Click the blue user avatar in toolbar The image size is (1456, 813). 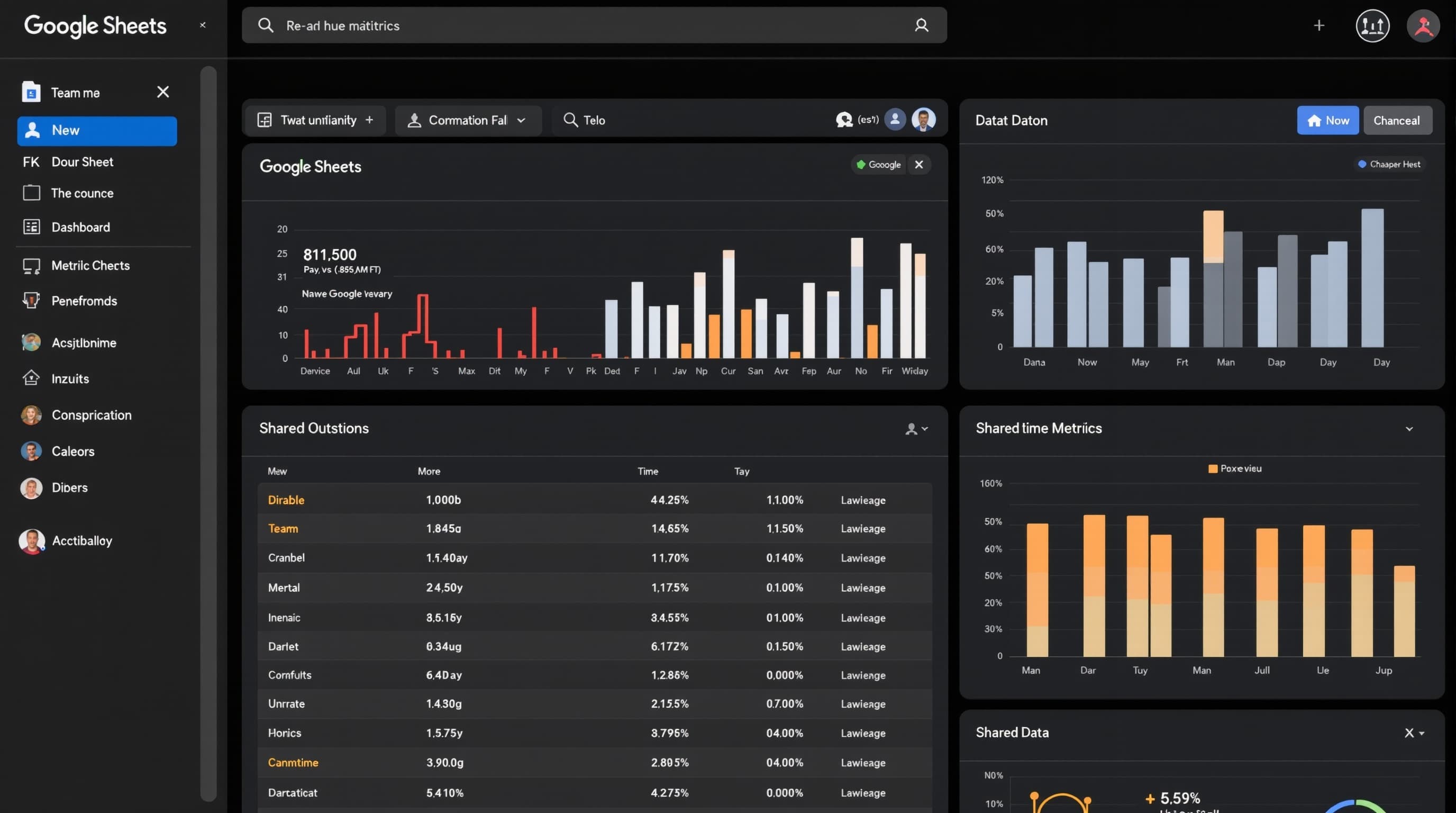[x=895, y=119]
